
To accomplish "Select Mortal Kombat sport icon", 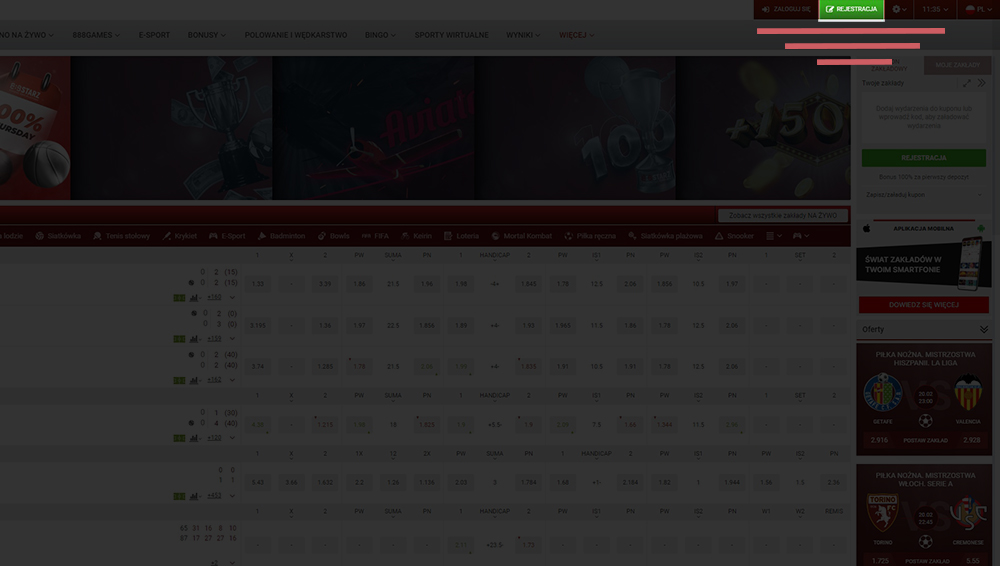I will point(522,236).
